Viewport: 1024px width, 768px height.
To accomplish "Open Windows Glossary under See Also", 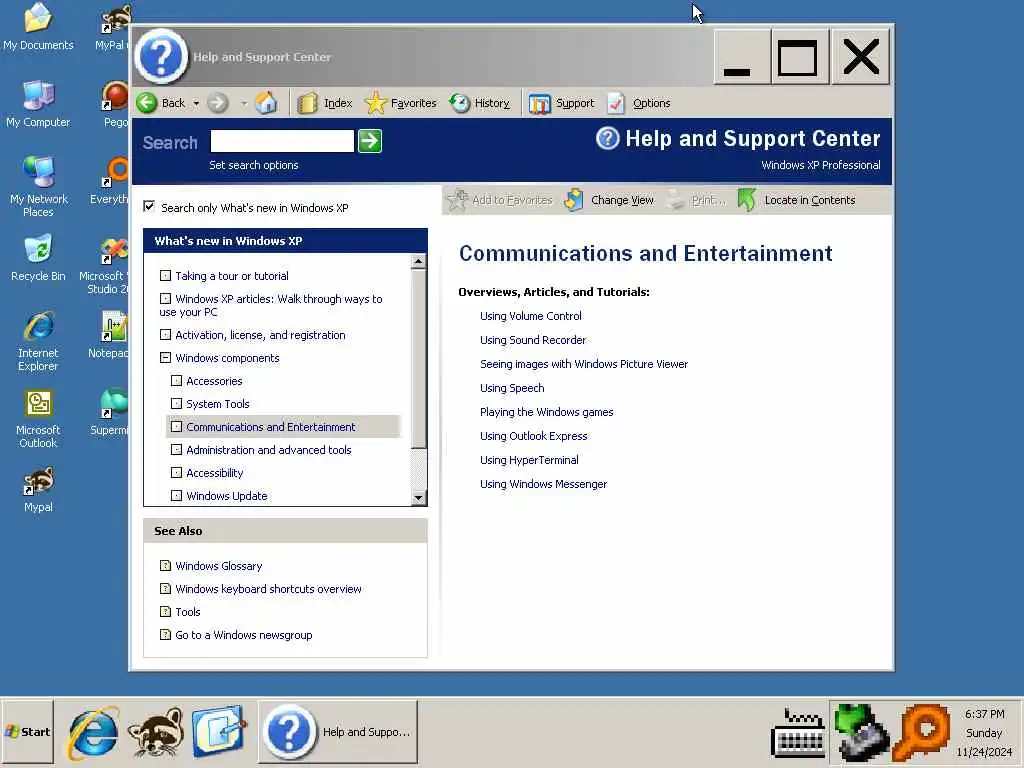I will click(x=218, y=566).
